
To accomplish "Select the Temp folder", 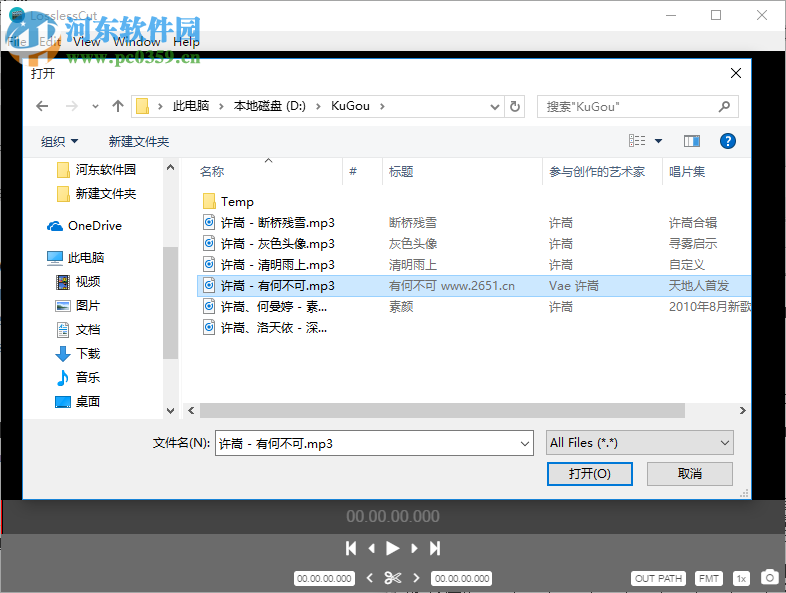I will tap(229, 202).
